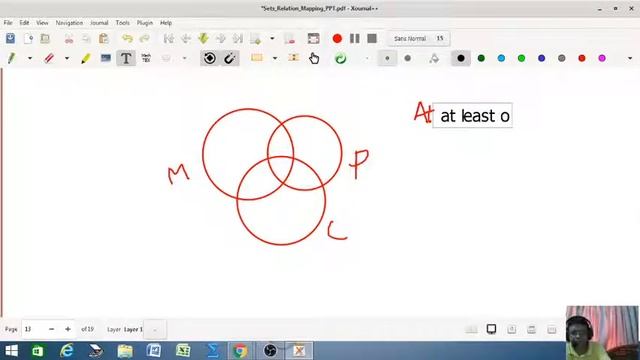Viewport: 640px width, 360px height.
Task: Open font selector Sans Normal
Action: (419, 38)
